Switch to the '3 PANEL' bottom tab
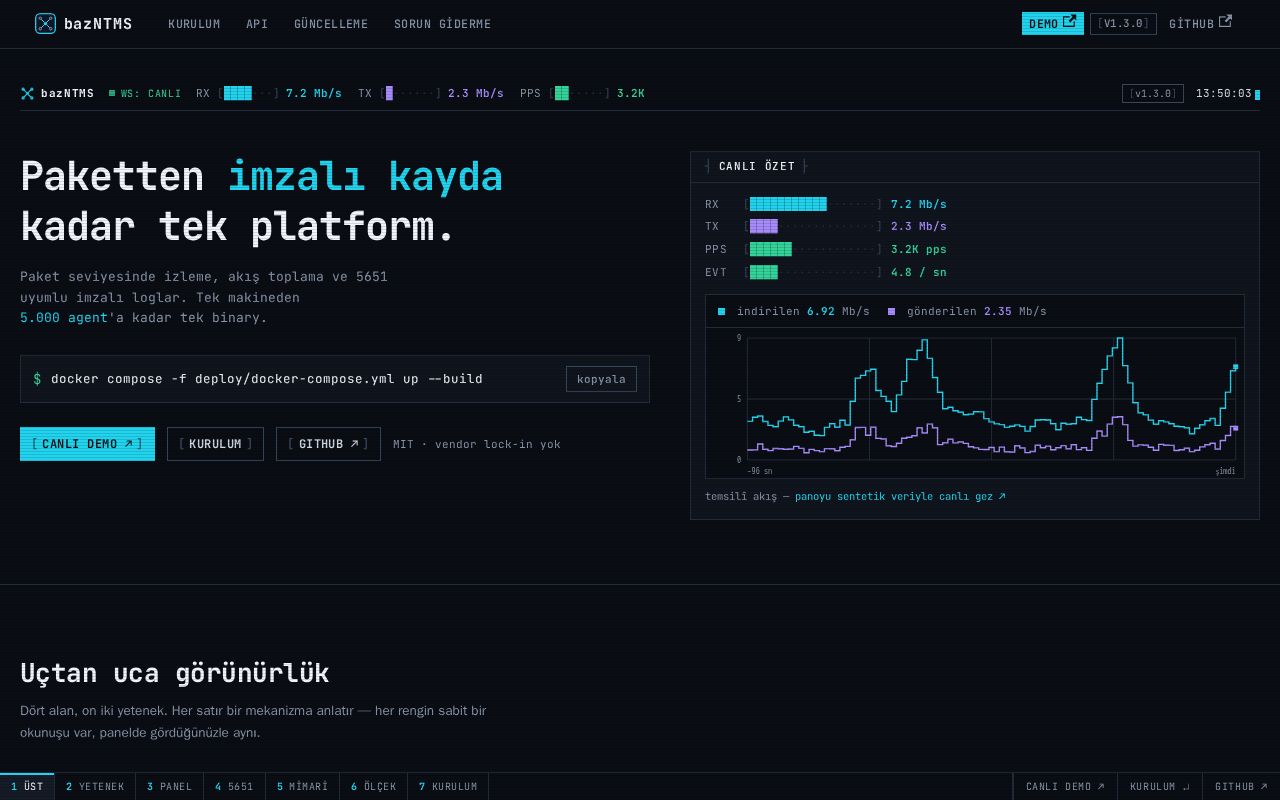This screenshot has height=800, width=1280. coord(169,786)
